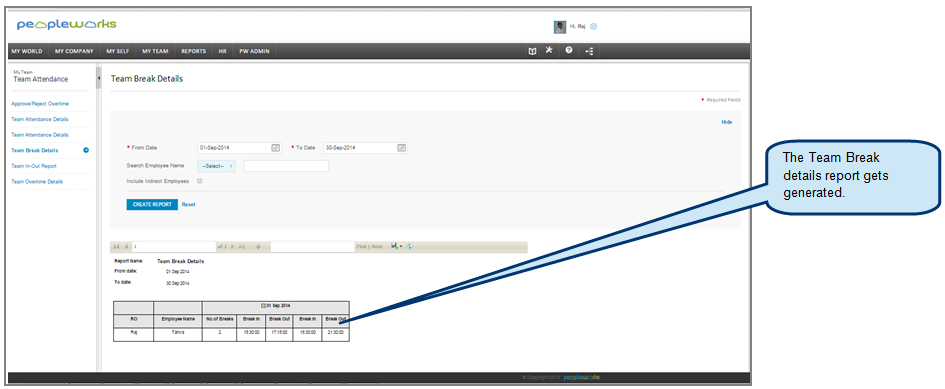Open the Search Employee Name select dropdown
The height and width of the screenshot is (389, 945).
pyautogui.click(x=216, y=166)
